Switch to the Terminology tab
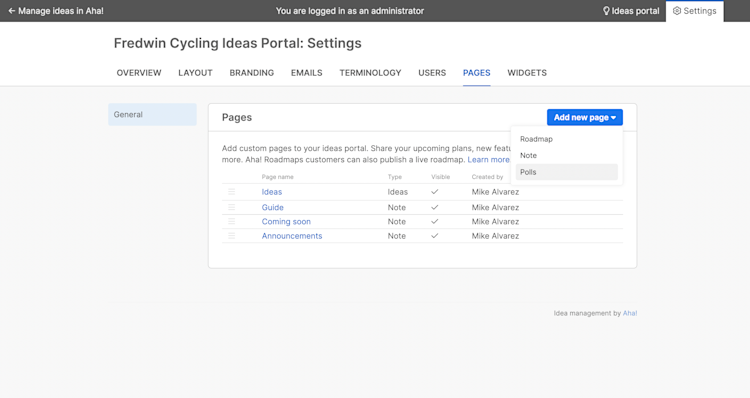 (x=370, y=73)
